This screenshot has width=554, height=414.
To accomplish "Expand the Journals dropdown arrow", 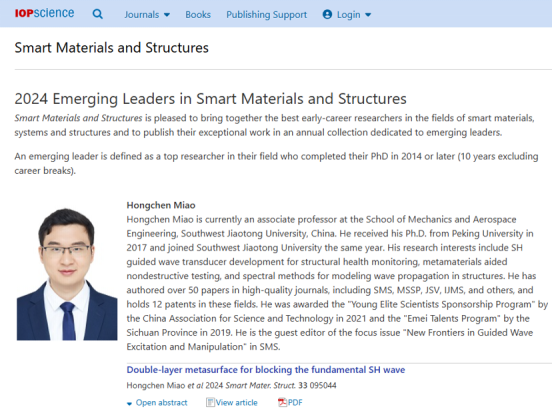I will click(x=167, y=15).
